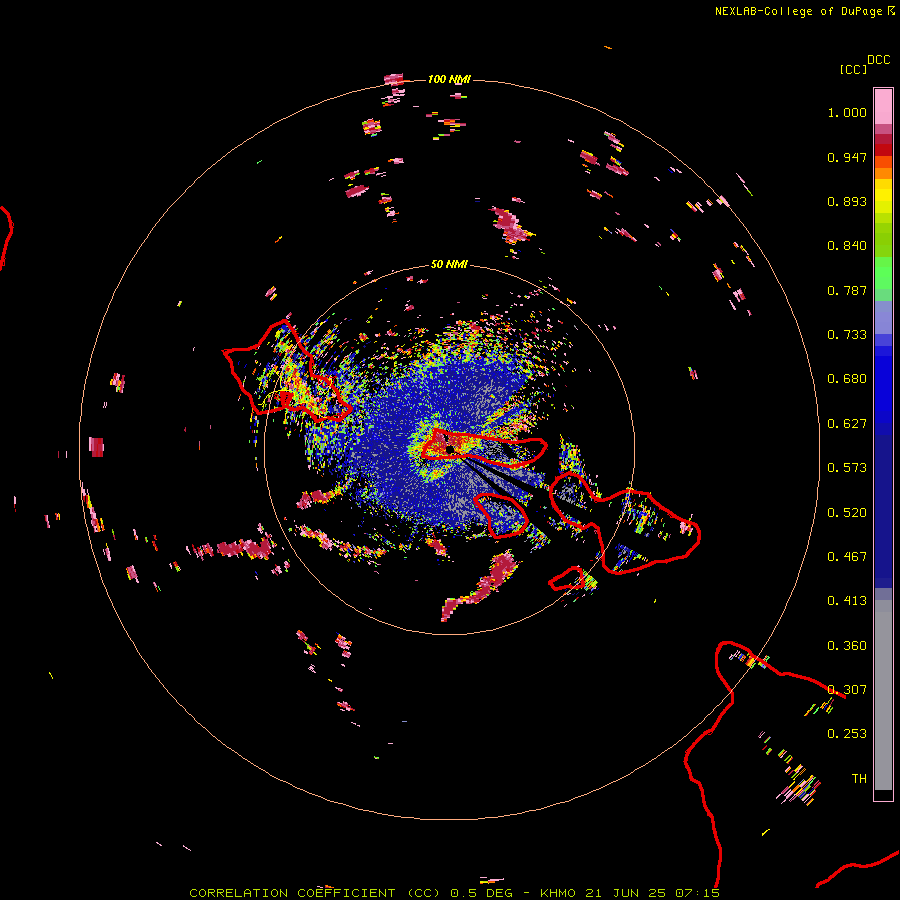Pick the bright green color bar segment
This screenshot has width=900, height=900.
[x=883, y=273]
